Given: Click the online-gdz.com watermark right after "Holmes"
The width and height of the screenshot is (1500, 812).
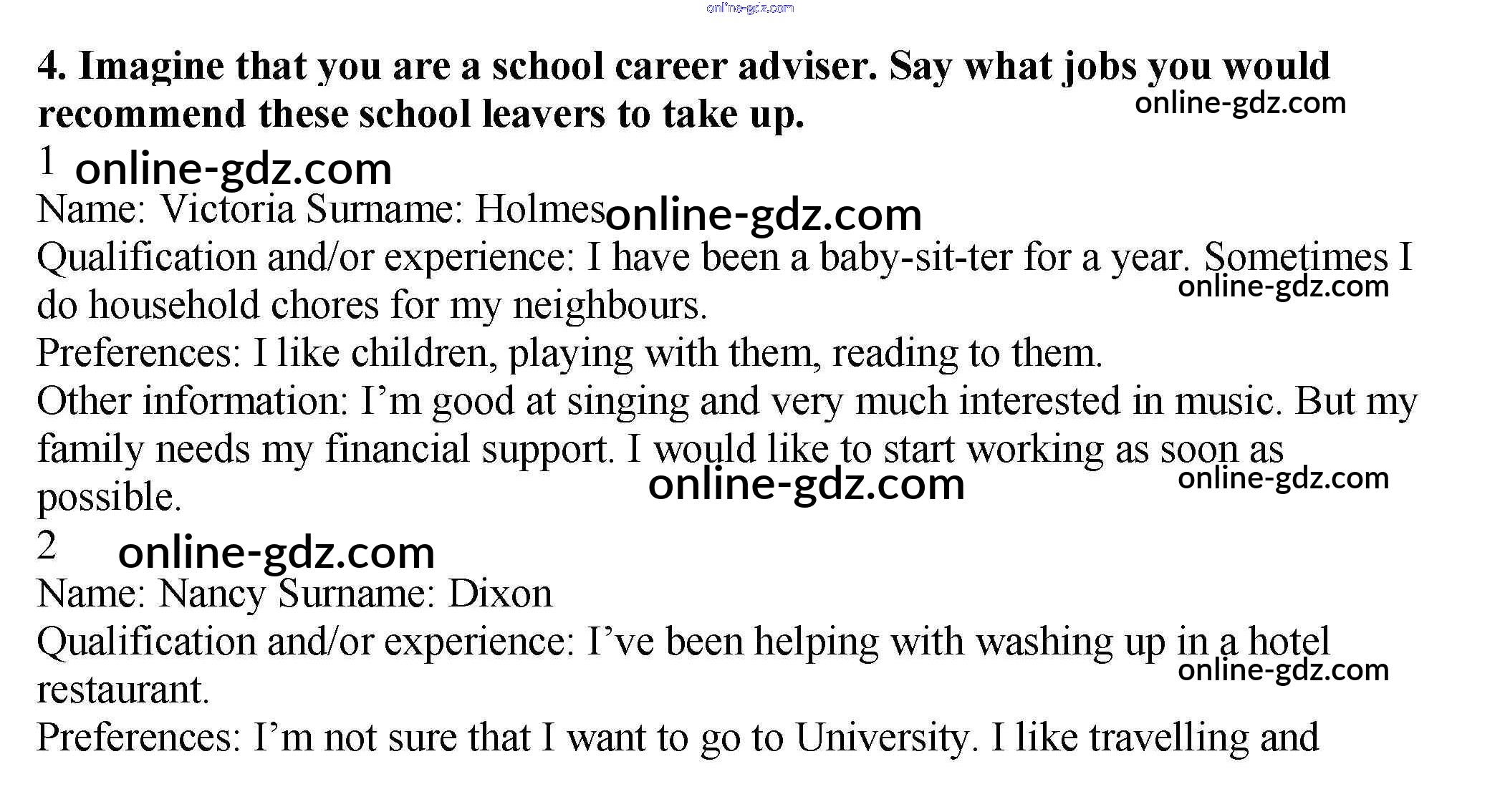Looking at the screenshot, I should (x=764, y=215).
